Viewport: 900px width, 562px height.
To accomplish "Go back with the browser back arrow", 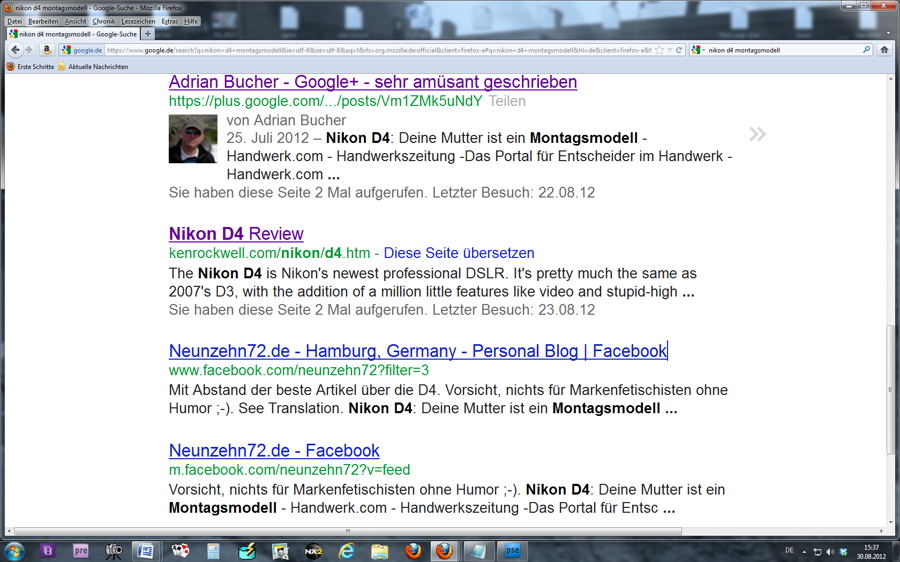I will coord(15,50).
